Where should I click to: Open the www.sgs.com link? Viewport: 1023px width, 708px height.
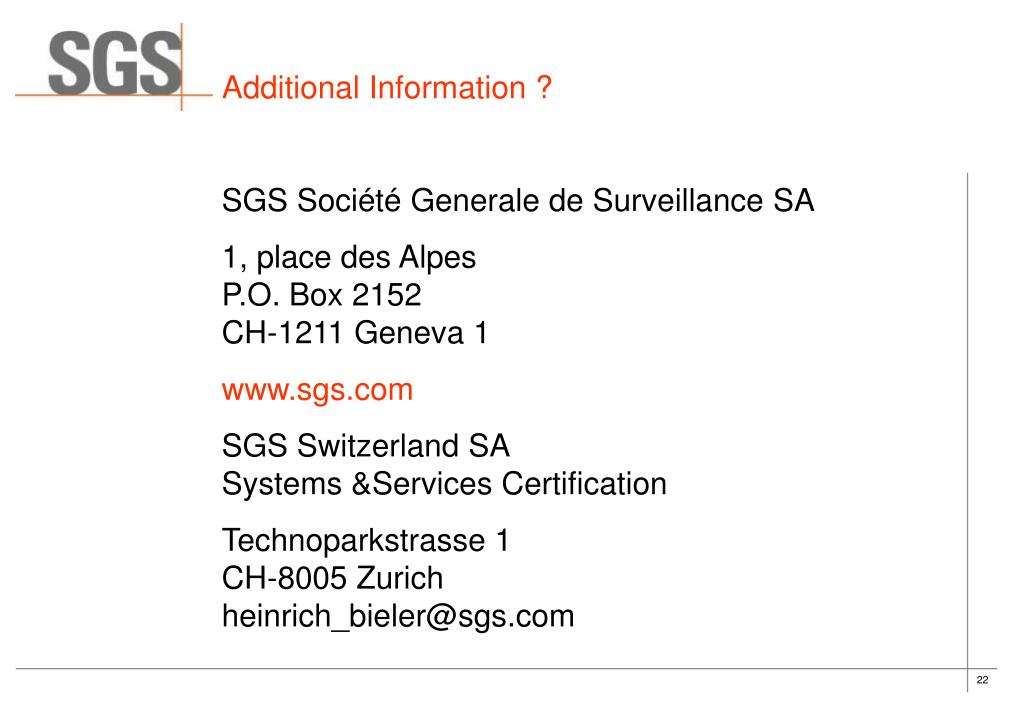coord(317,390)
